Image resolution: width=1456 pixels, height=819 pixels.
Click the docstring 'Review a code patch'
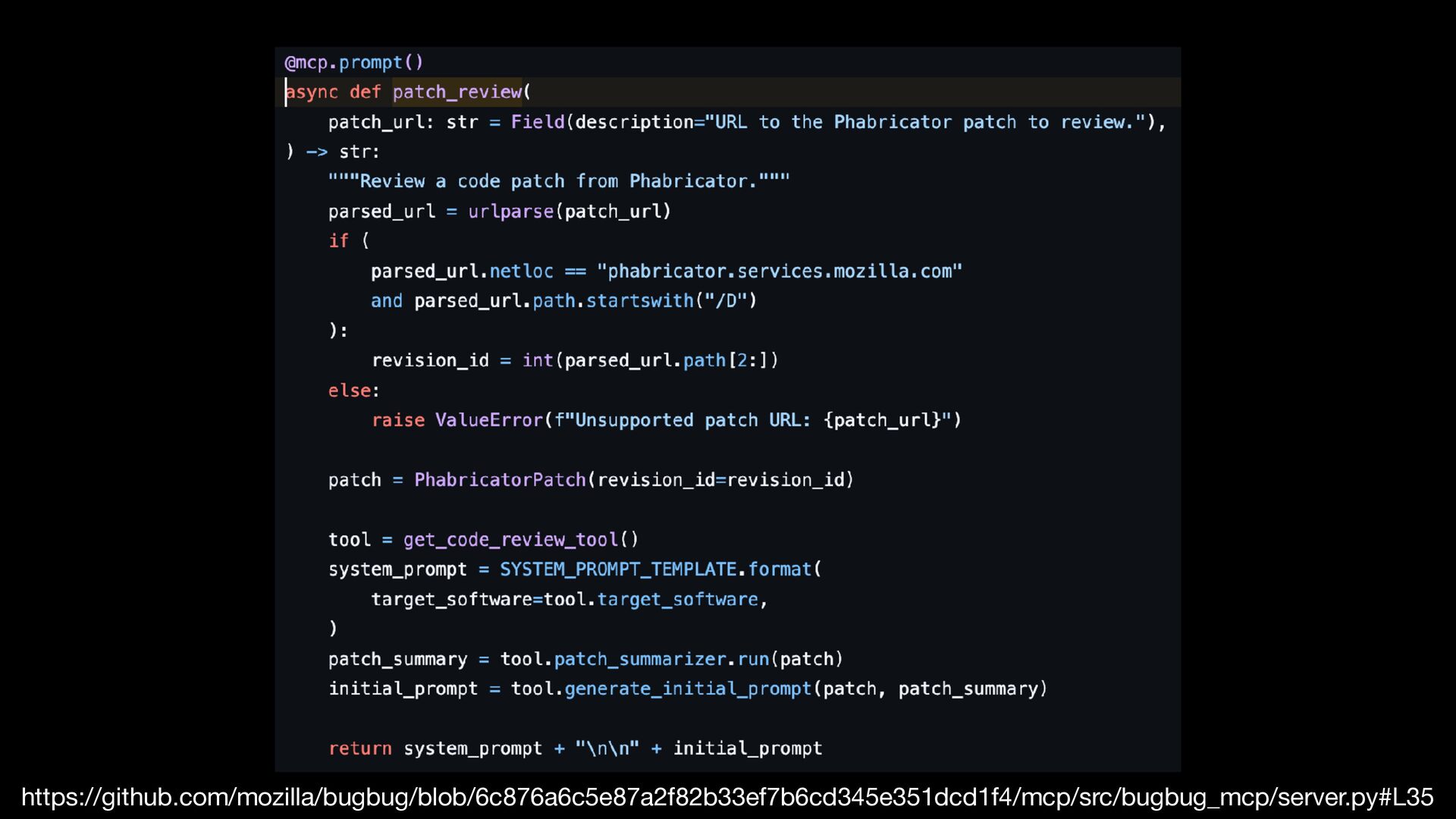point(558,181)
